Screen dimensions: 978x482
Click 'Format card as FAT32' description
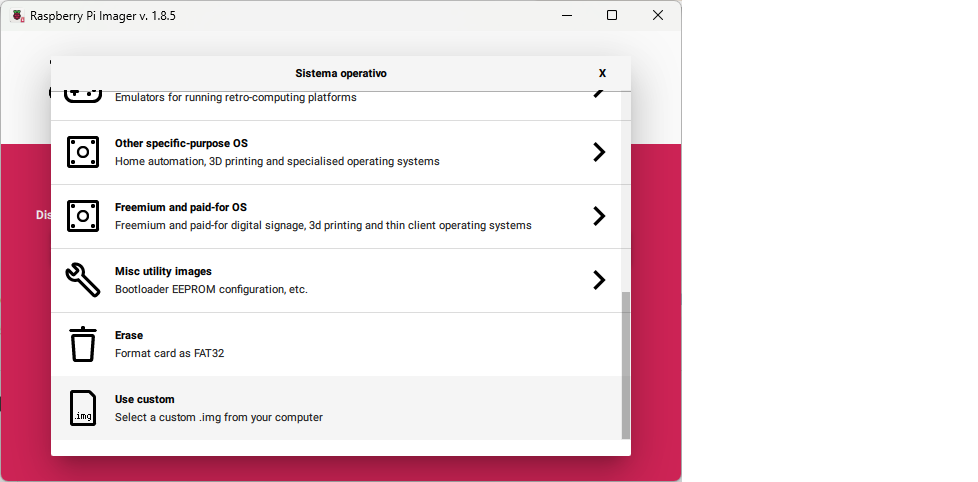pos(170,354)
